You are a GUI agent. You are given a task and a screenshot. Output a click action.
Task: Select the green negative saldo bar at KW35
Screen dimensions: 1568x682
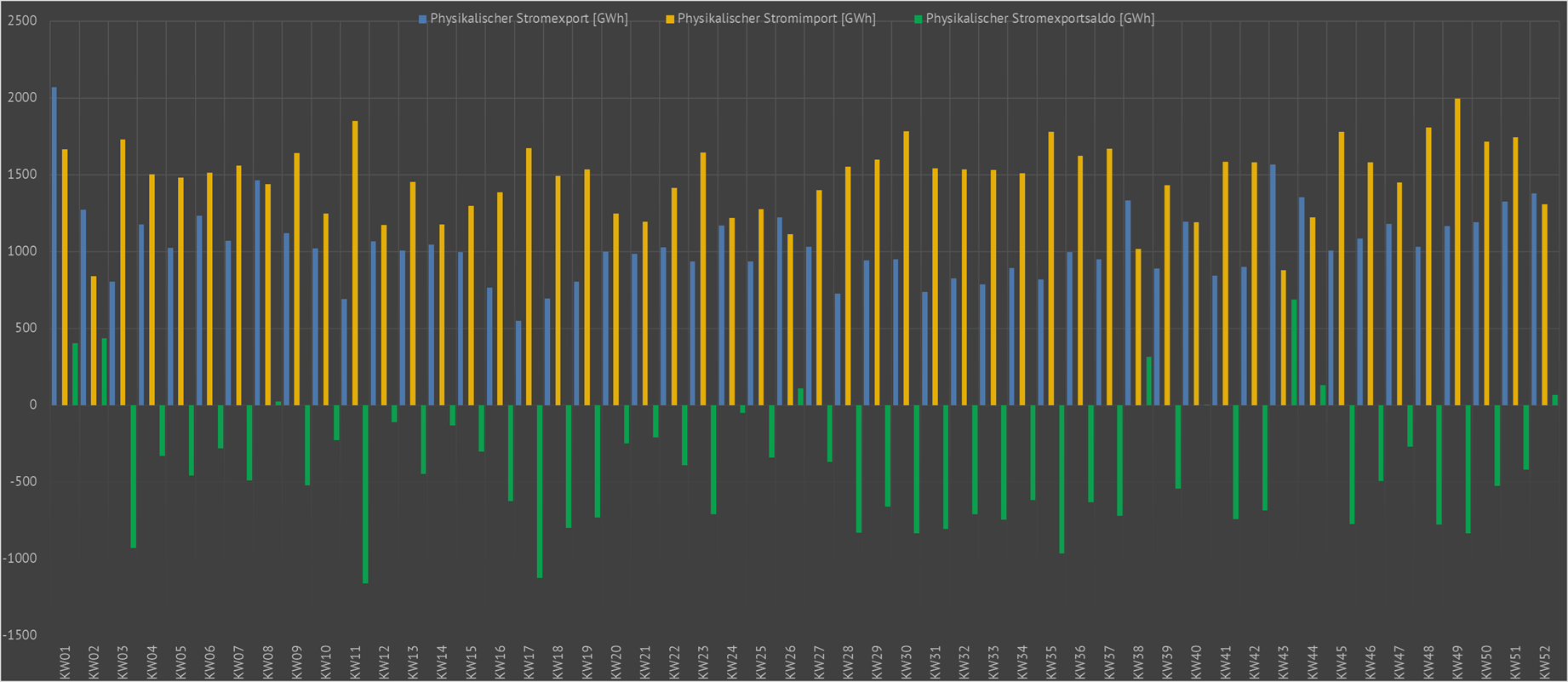(x=1062, y=479)
